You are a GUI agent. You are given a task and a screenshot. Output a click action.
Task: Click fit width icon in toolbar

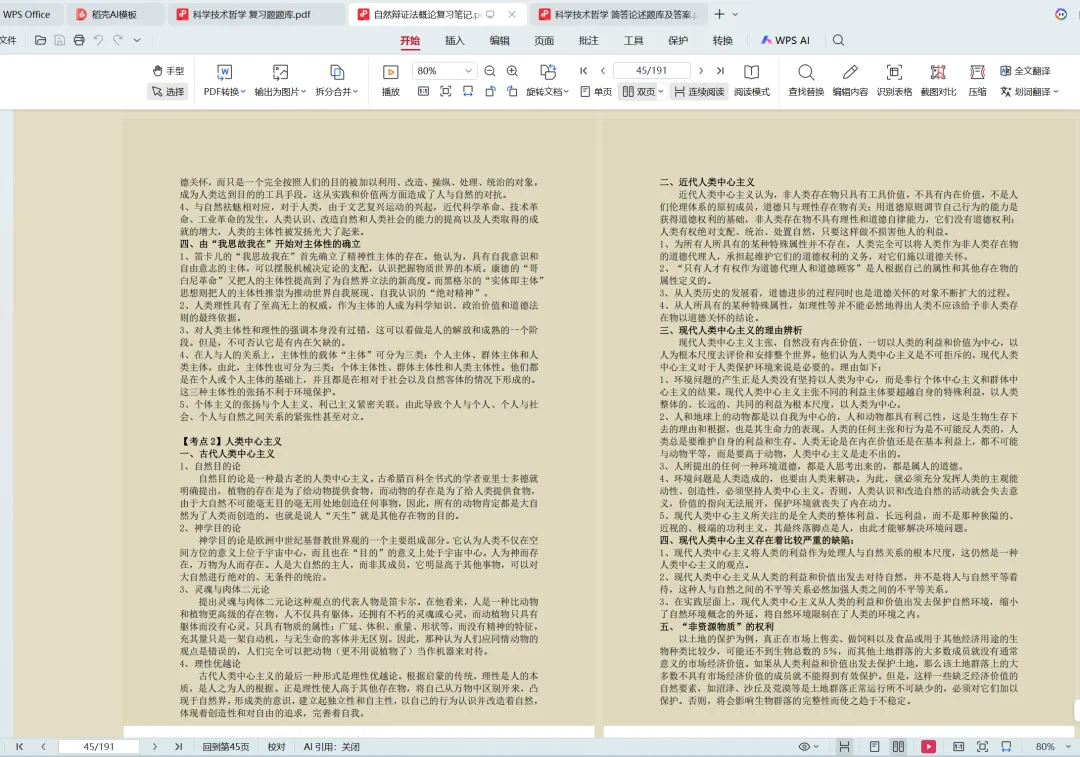tap(468, 92)
